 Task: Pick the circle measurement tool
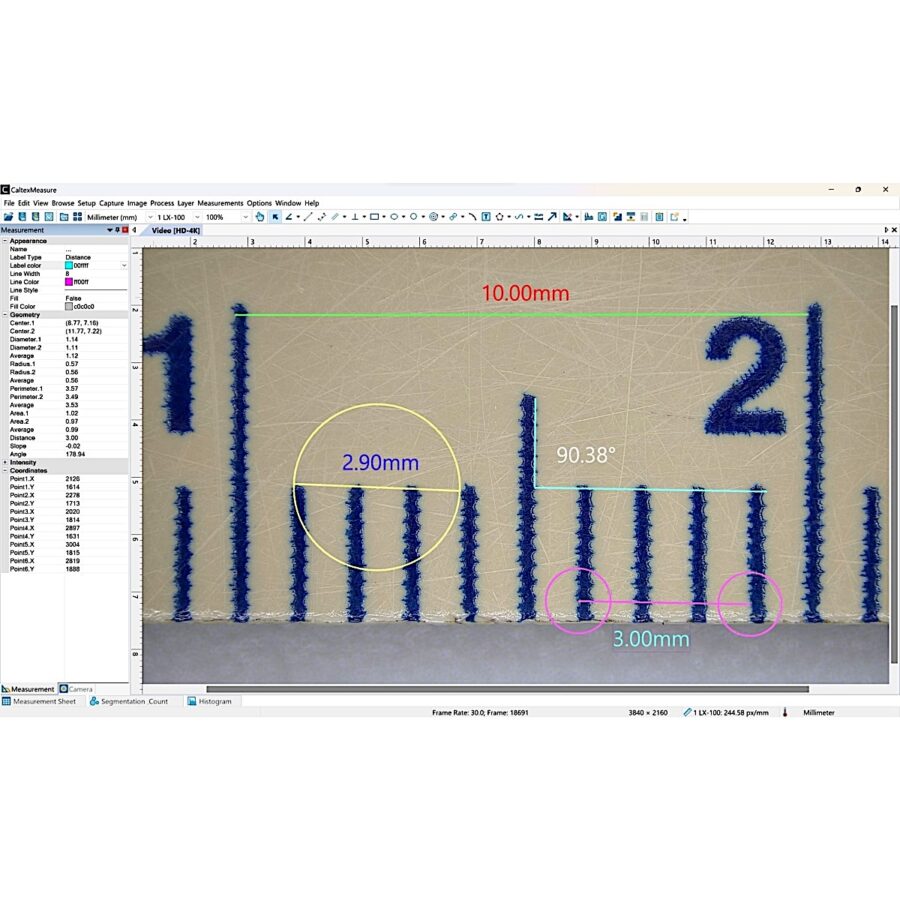413,217
